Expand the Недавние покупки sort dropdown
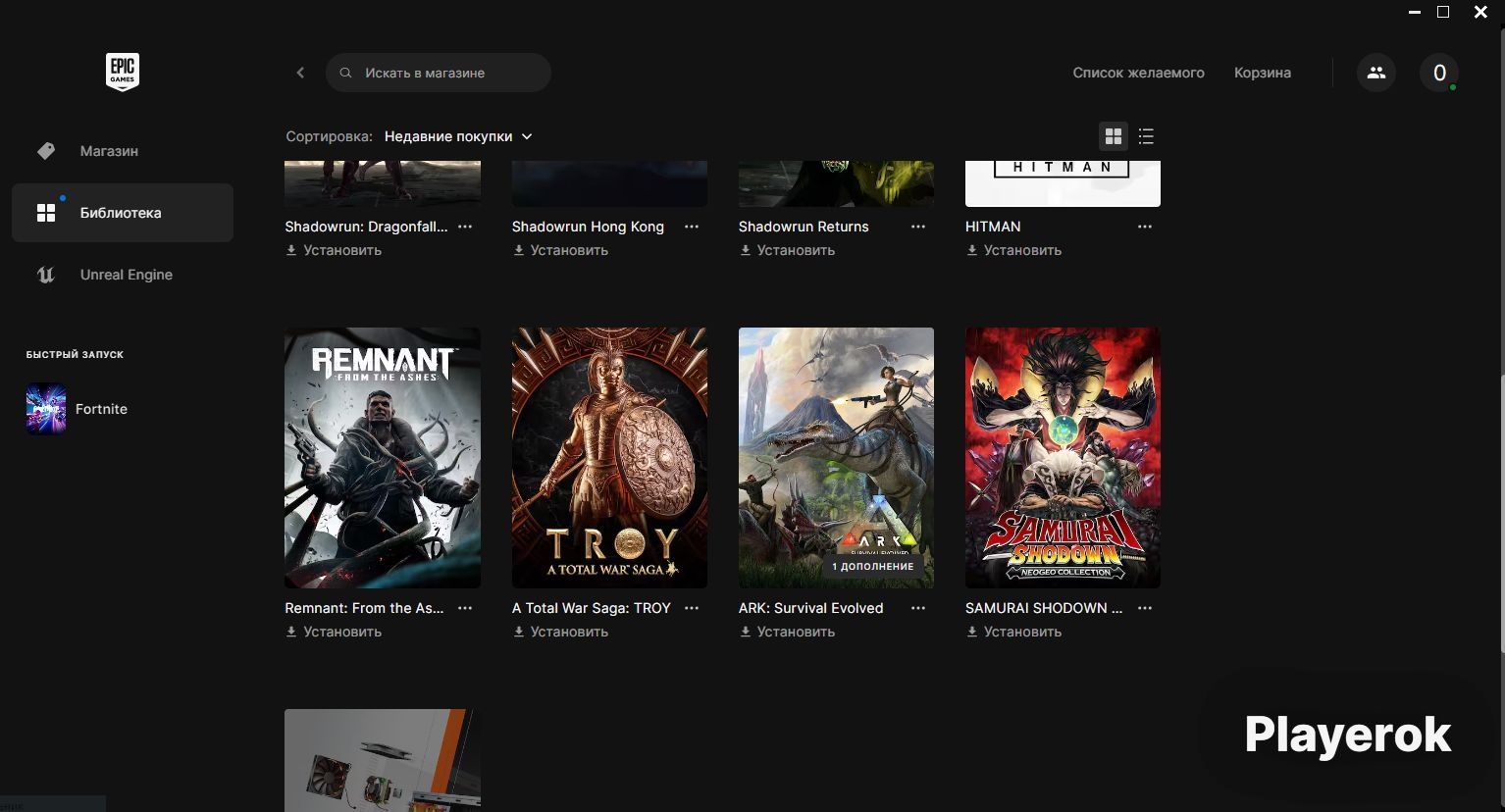The image size is (1505, 812). click(458, 136)
